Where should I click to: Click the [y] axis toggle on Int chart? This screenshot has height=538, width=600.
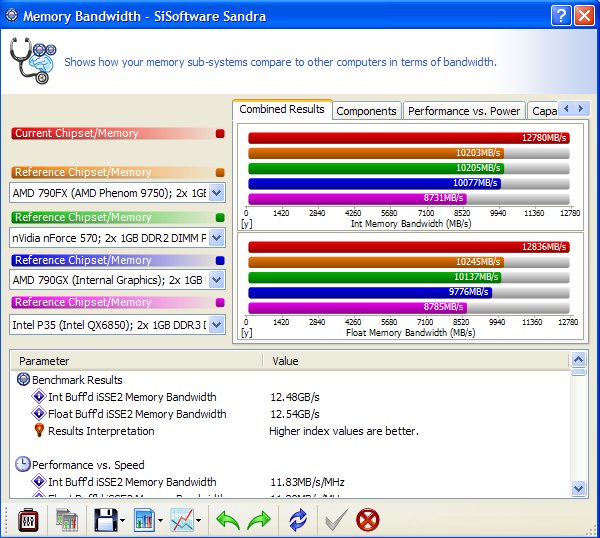coord(246,224)
